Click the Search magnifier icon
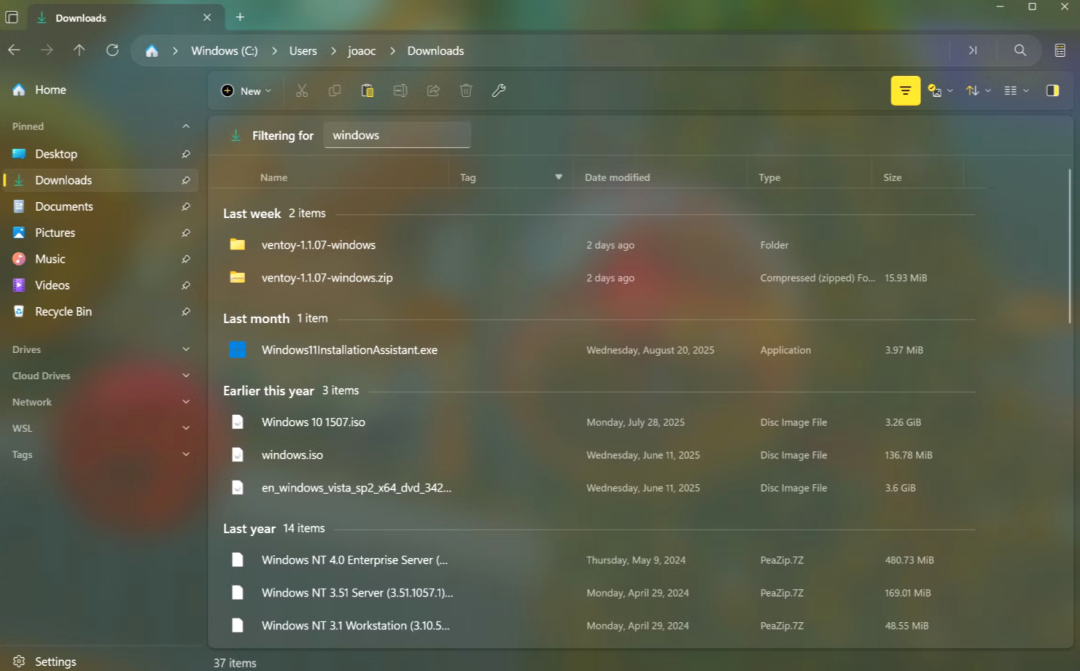Viewport: 1080px width, 671px height. [1020, 50]
